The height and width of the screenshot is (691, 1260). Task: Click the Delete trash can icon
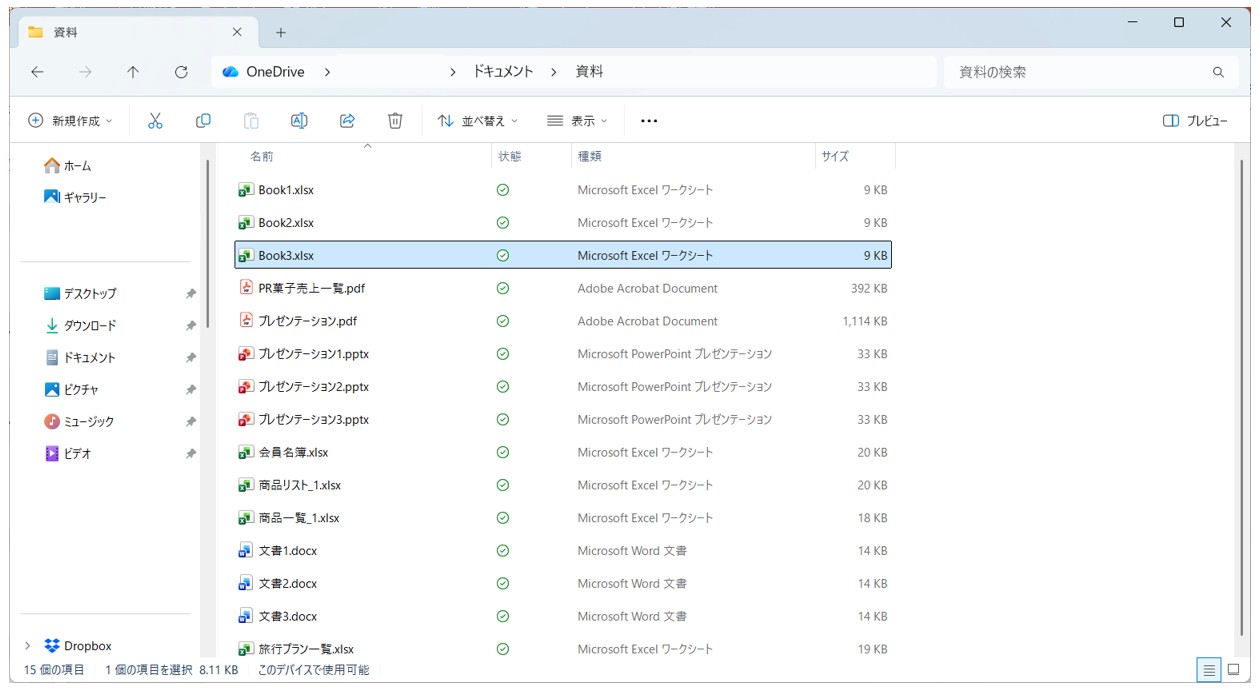coord(395,121)
